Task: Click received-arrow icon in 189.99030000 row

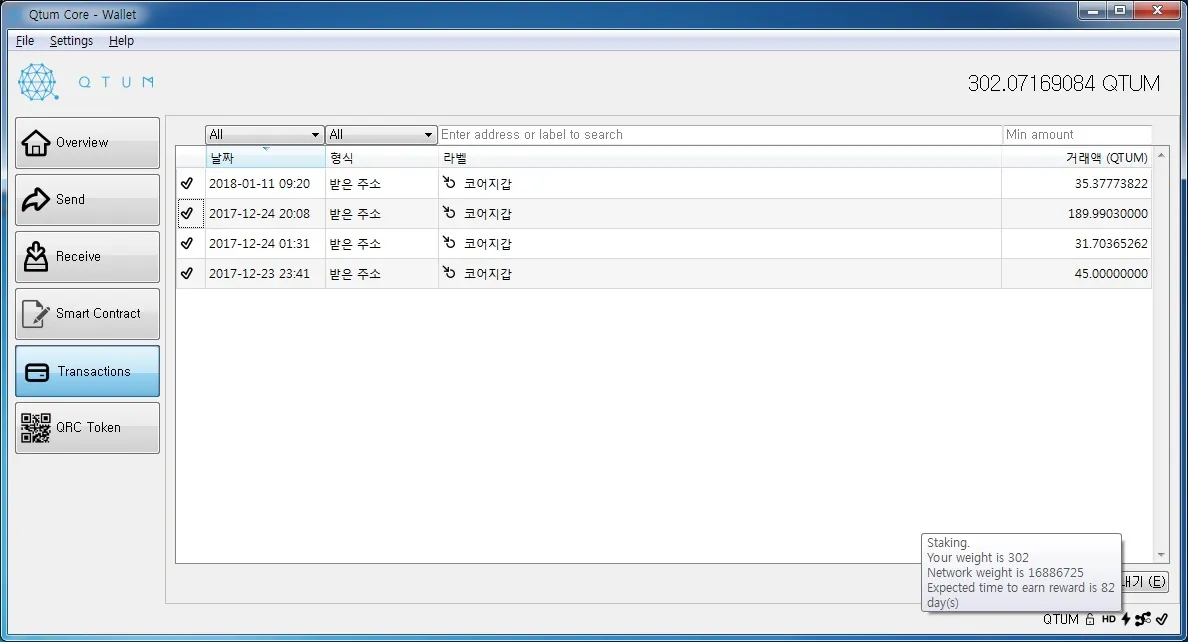Action: [x=449, y=213]
